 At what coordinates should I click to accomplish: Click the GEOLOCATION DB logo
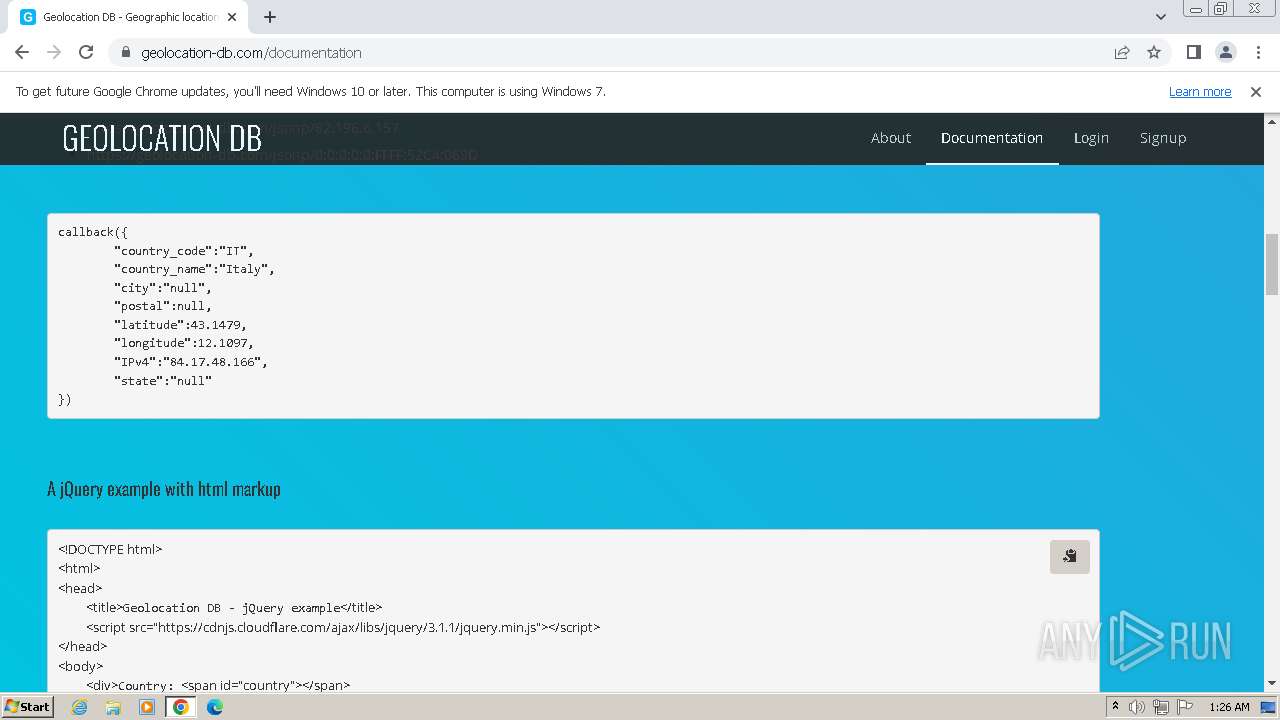coord(162,138)
